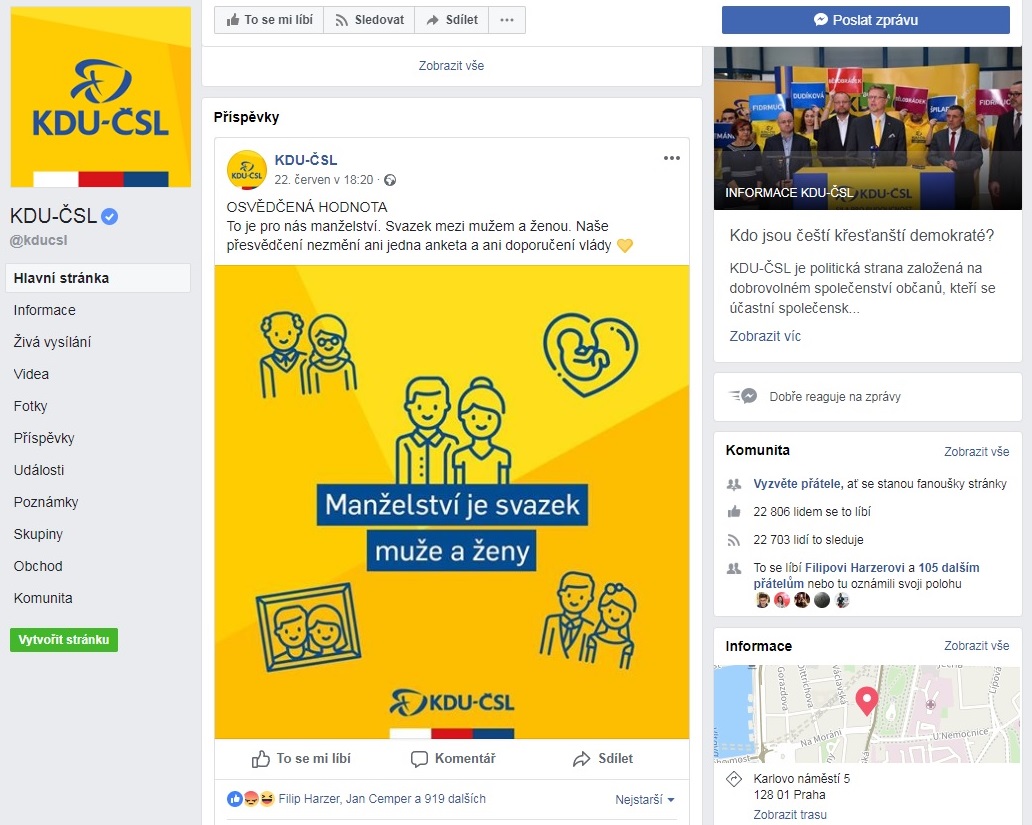Expand description with Zobrazit víc
Image resolution: width=1032 pixels, height=825 pixels.
pos(765,336)
